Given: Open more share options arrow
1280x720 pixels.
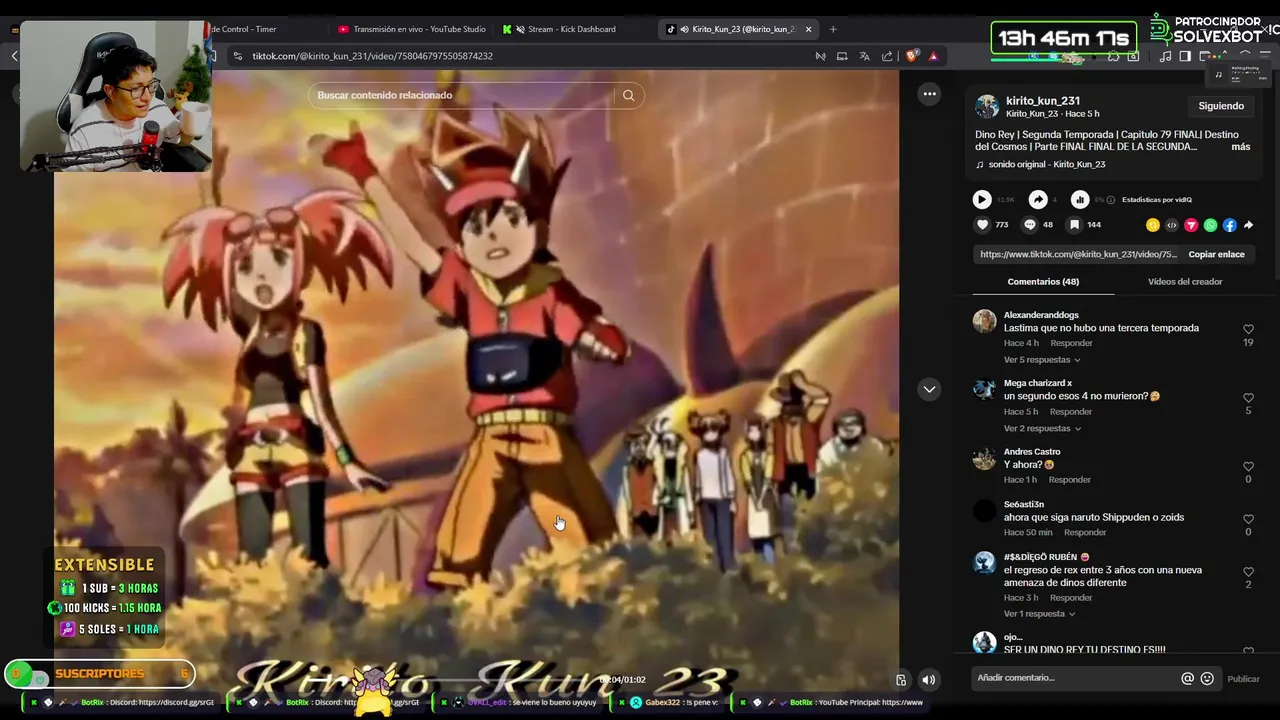Looking at the screenshot, I should tap(1248, 225).
